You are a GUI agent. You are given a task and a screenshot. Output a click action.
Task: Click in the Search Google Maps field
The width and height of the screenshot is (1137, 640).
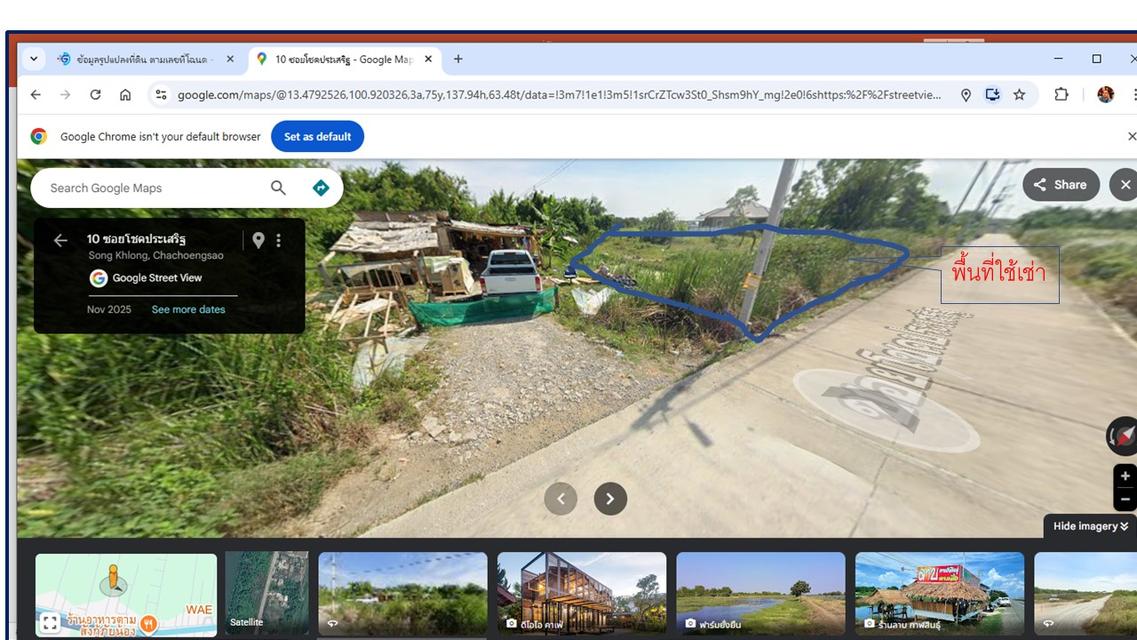[x=150, y=188]
